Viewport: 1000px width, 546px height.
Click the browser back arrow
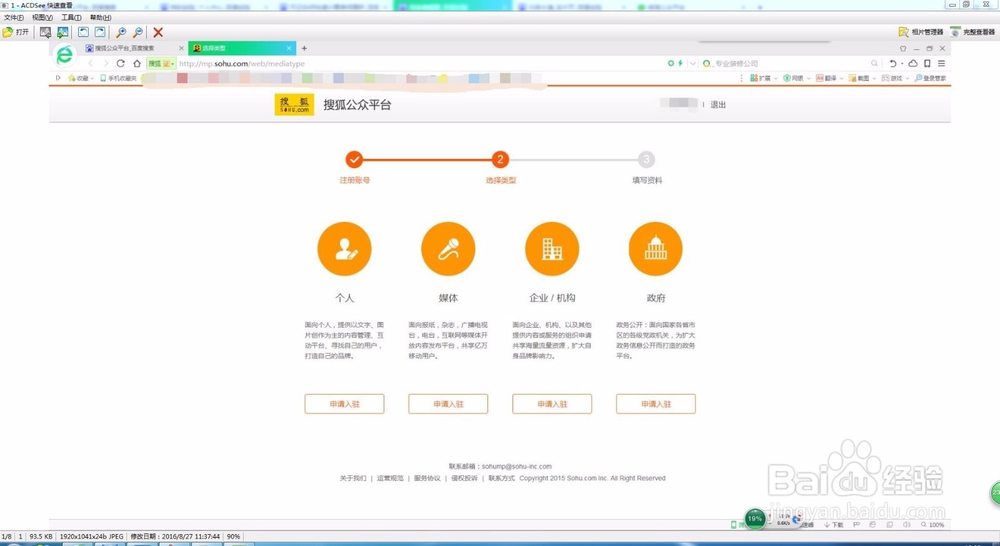coord(90,63)
